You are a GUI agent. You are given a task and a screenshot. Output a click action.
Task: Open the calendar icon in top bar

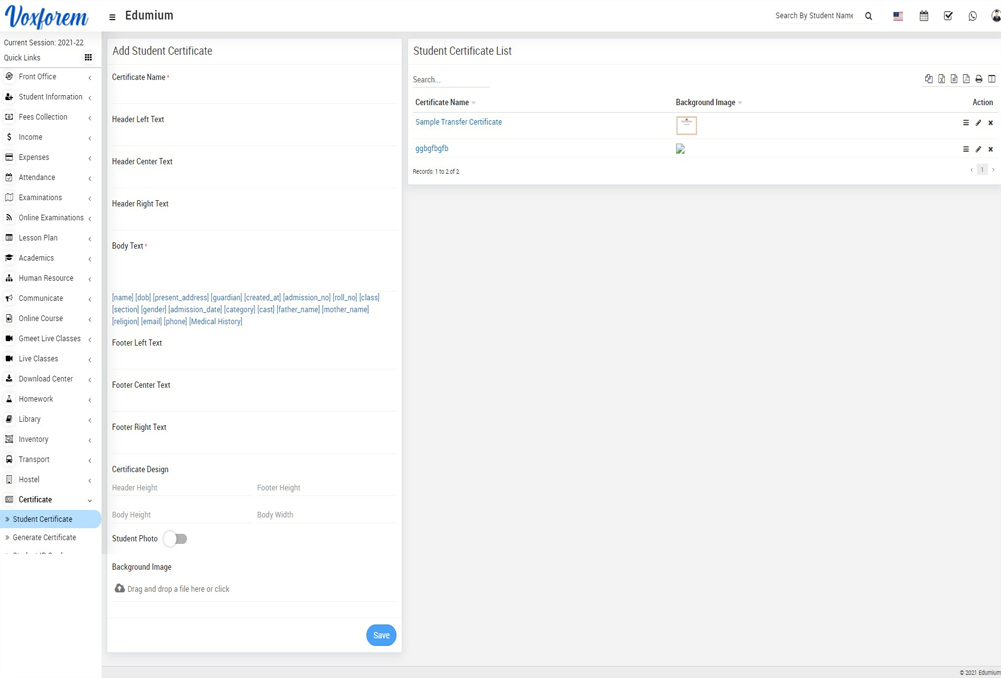pyautogui.click(x=923, y=16)
